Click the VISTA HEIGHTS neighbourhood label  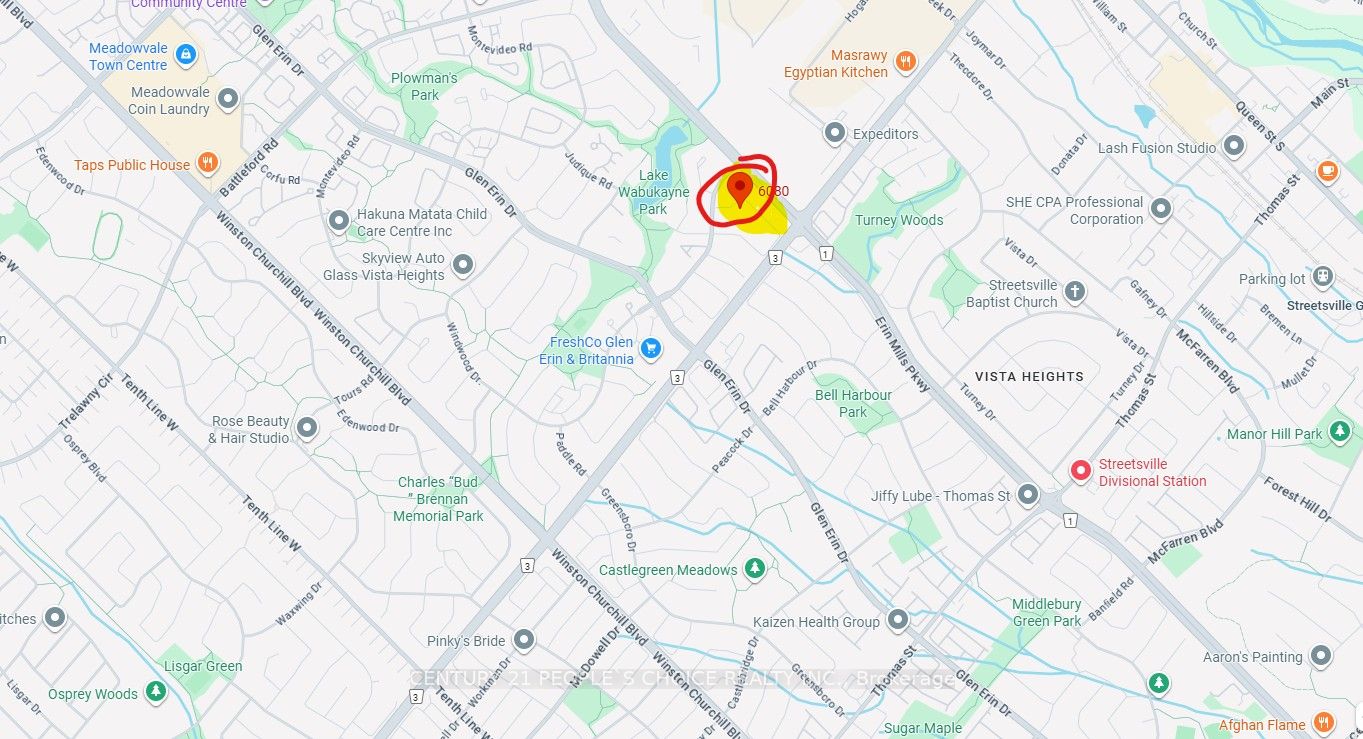click(x=1029, y=376)
